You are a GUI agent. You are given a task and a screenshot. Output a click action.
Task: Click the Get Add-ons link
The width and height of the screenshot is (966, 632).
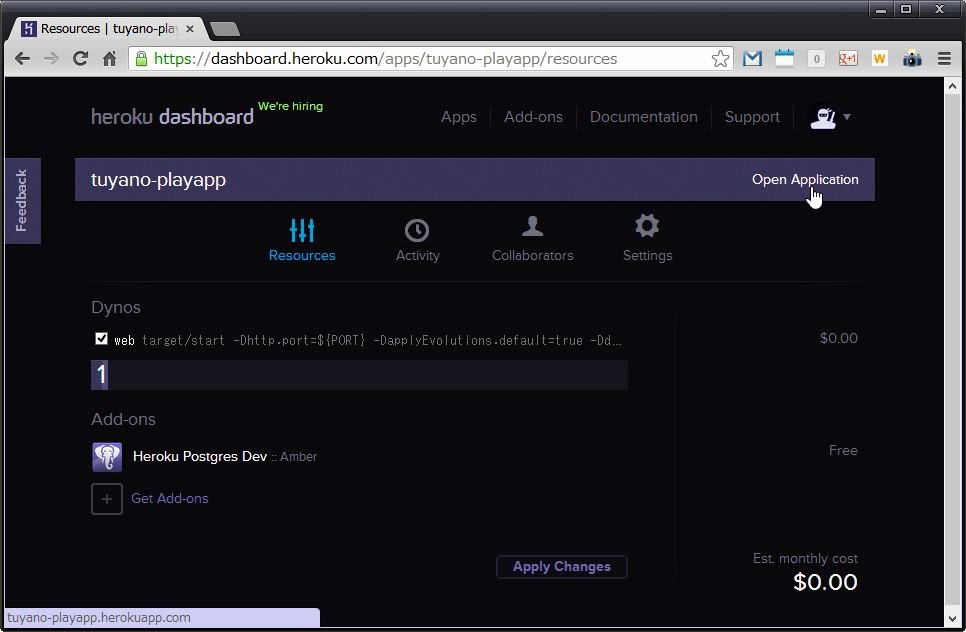(170, 498)
